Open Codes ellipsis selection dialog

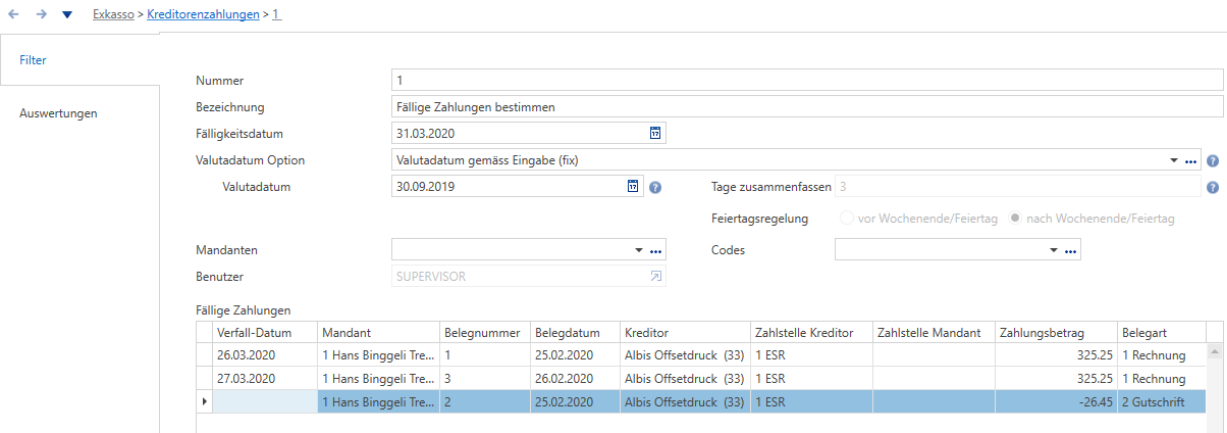[1071, 250]
